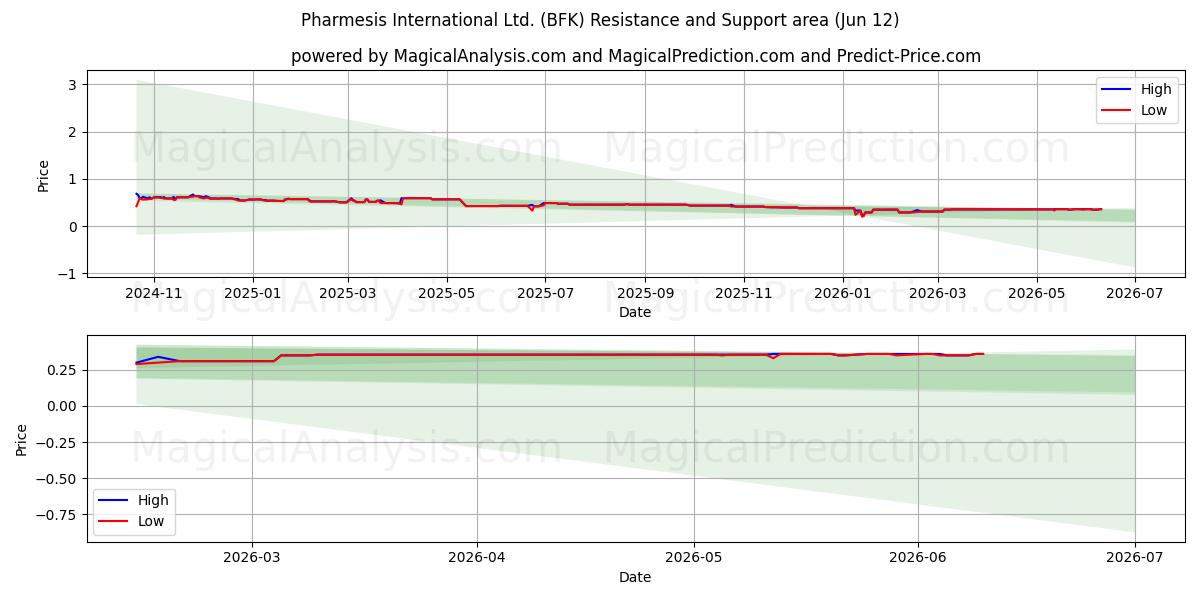Click the '2025-07' date label on top chart
The height and width of the screenshot is (600, 1200).
[x=545, y=294]
